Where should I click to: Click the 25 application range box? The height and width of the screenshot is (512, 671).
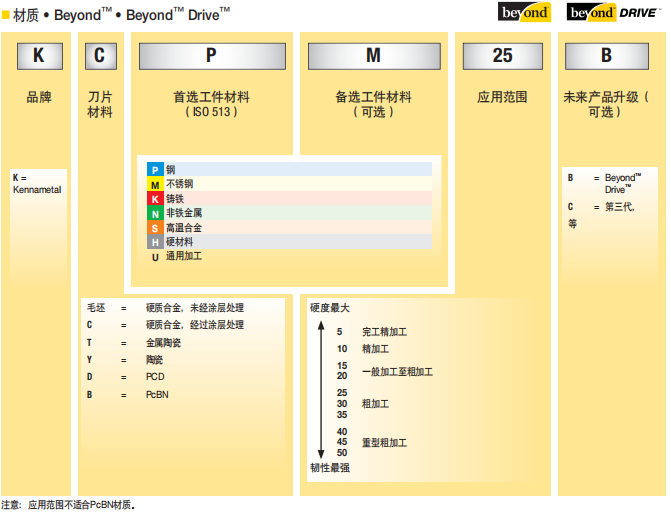(x=502, y=56)
